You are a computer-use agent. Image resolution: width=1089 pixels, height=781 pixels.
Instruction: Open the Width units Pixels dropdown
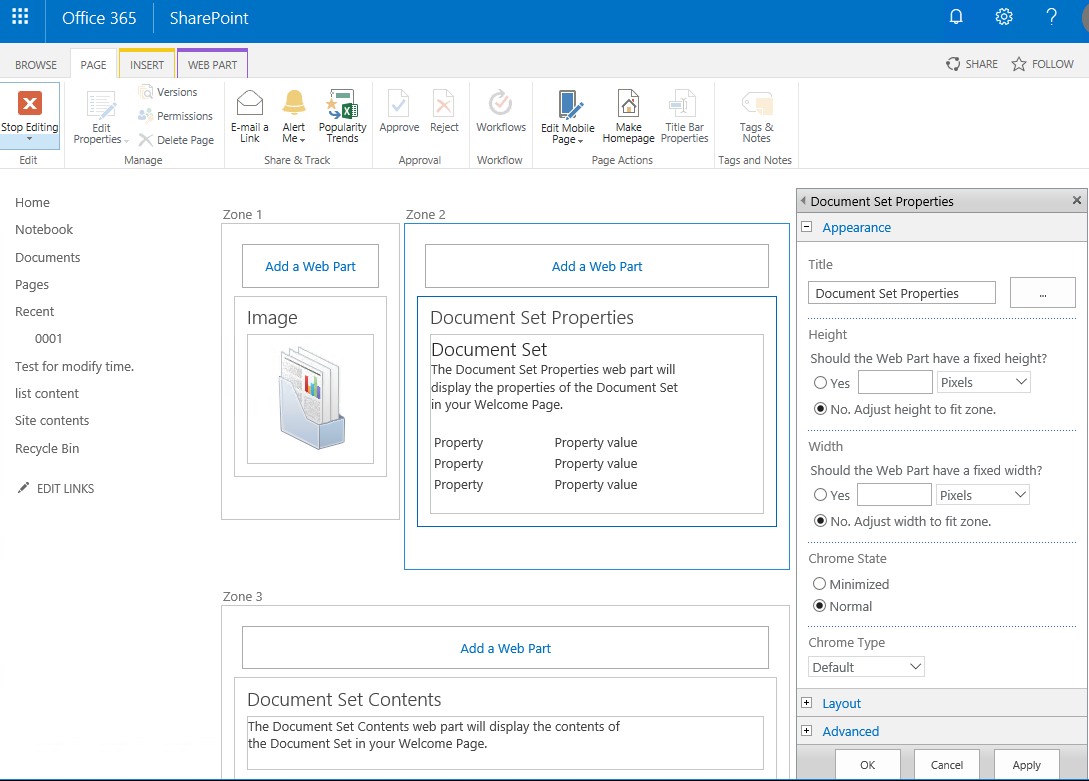[982, 495]
